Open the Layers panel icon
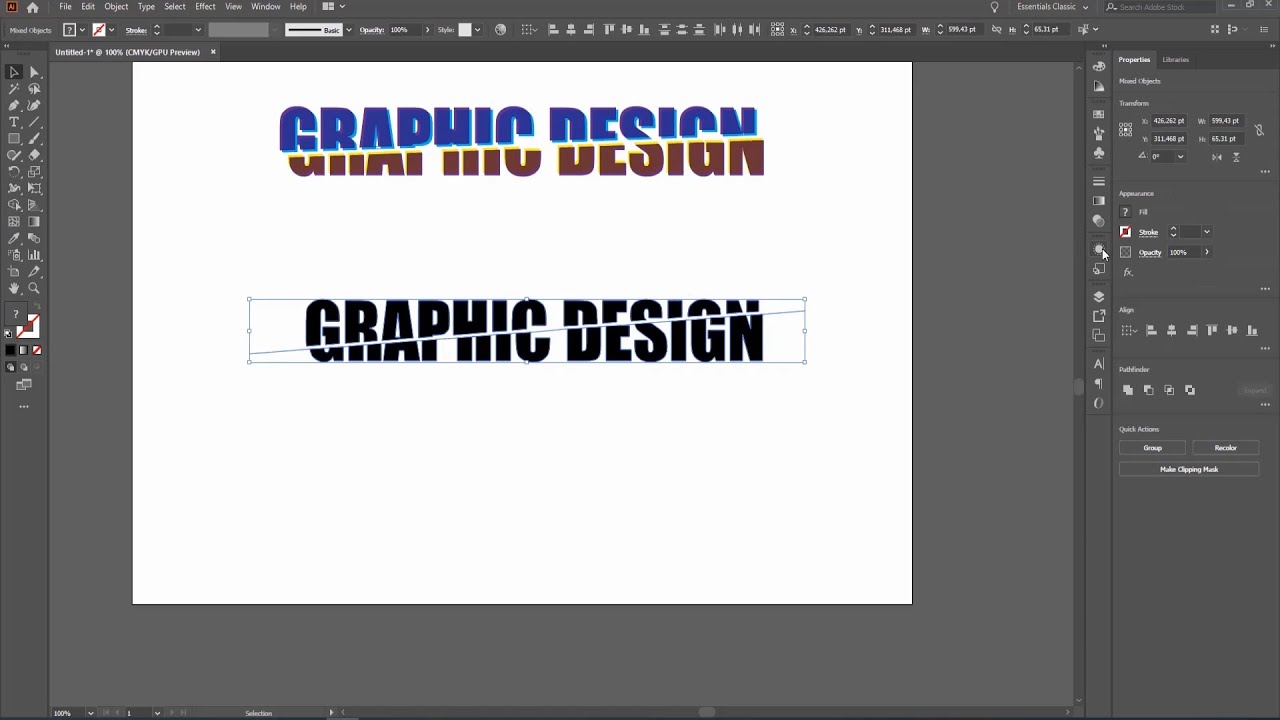This screenshot has height=720, width=1280. (x=1099, y=297)
